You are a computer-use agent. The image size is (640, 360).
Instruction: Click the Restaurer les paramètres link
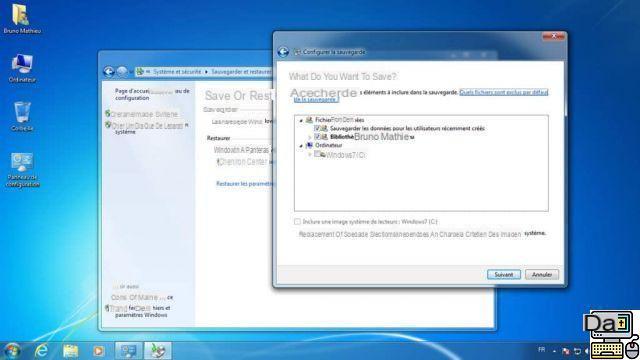point(244,184)
